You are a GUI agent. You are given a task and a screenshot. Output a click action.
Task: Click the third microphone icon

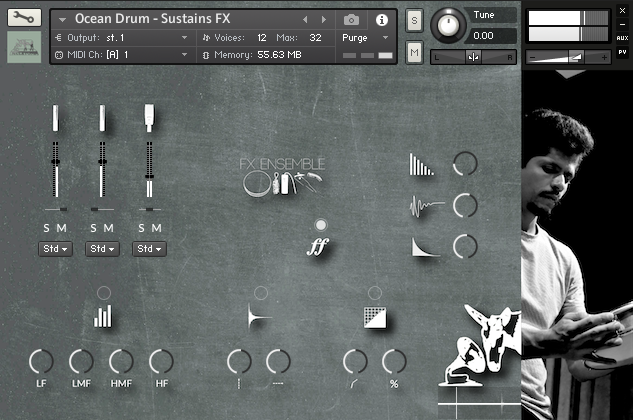point(149,118)
